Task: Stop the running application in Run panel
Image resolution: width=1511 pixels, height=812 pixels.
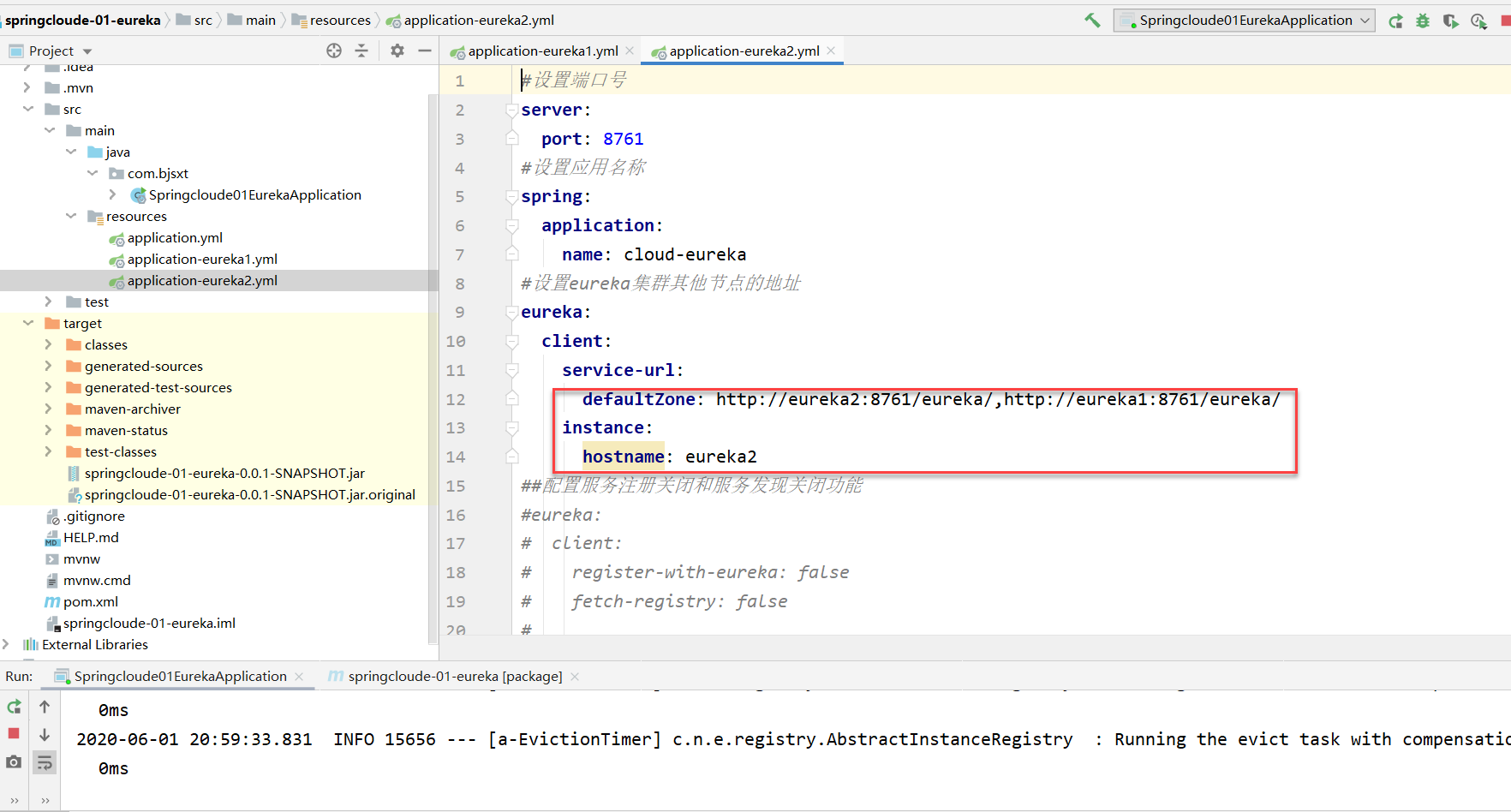Action: tap(14, 734)
